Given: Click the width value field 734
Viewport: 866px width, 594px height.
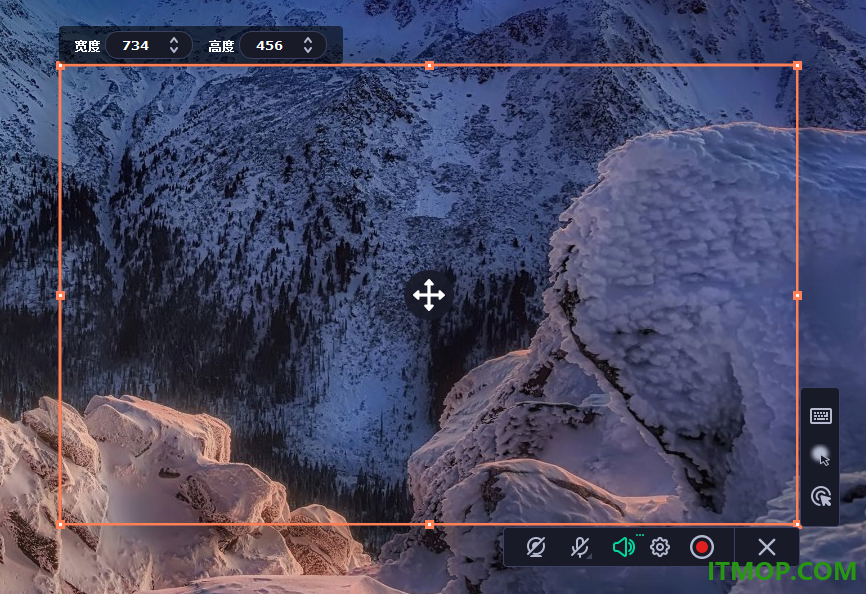Looking at the screenshot, I should pos(135,45).
